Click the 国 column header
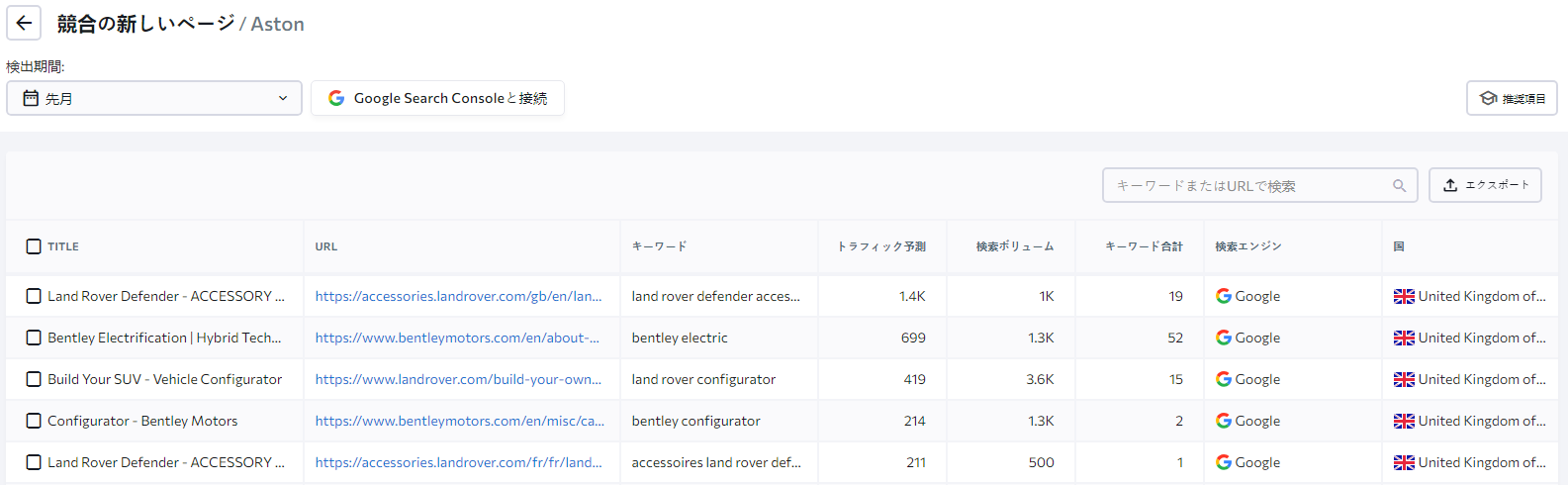Viewport: 1568px width, 485px height. tap(1399, 246)
